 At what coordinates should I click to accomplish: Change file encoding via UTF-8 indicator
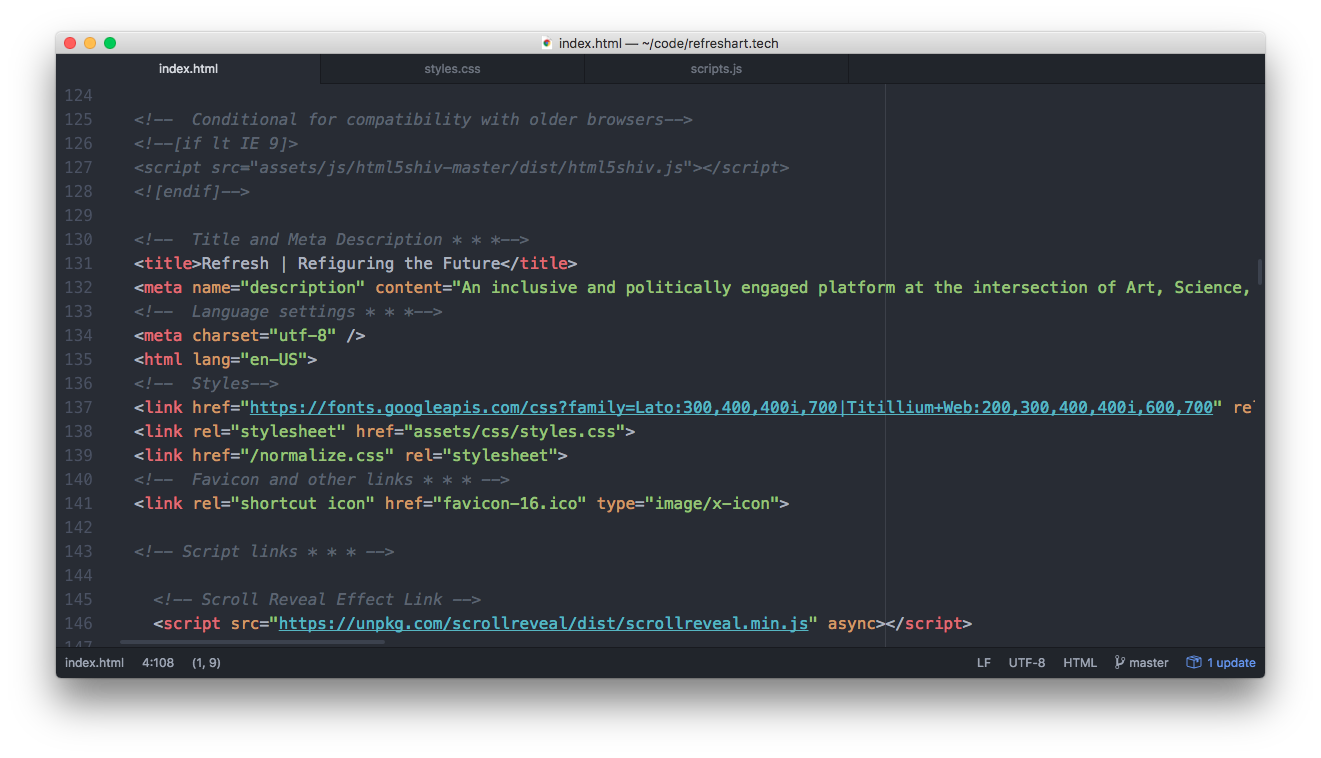[1027, 662]
